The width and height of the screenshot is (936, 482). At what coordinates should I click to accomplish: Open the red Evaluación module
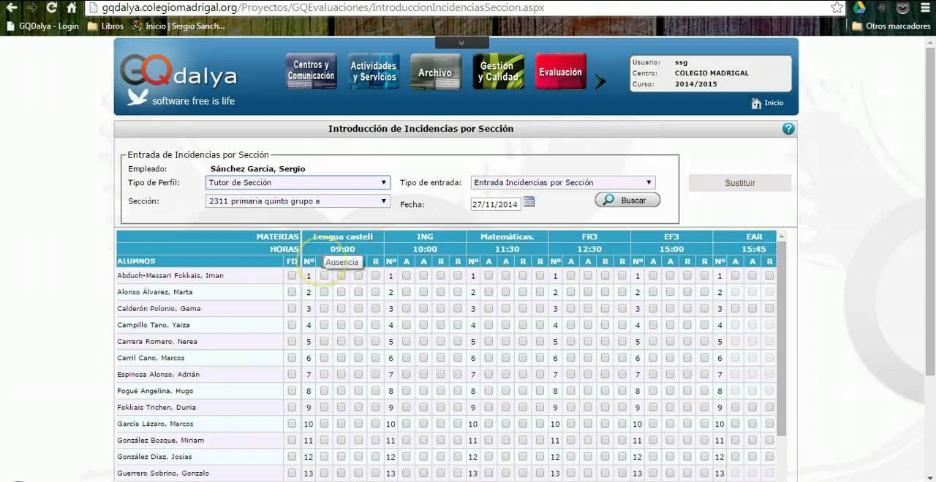click(x=561, y=72)
